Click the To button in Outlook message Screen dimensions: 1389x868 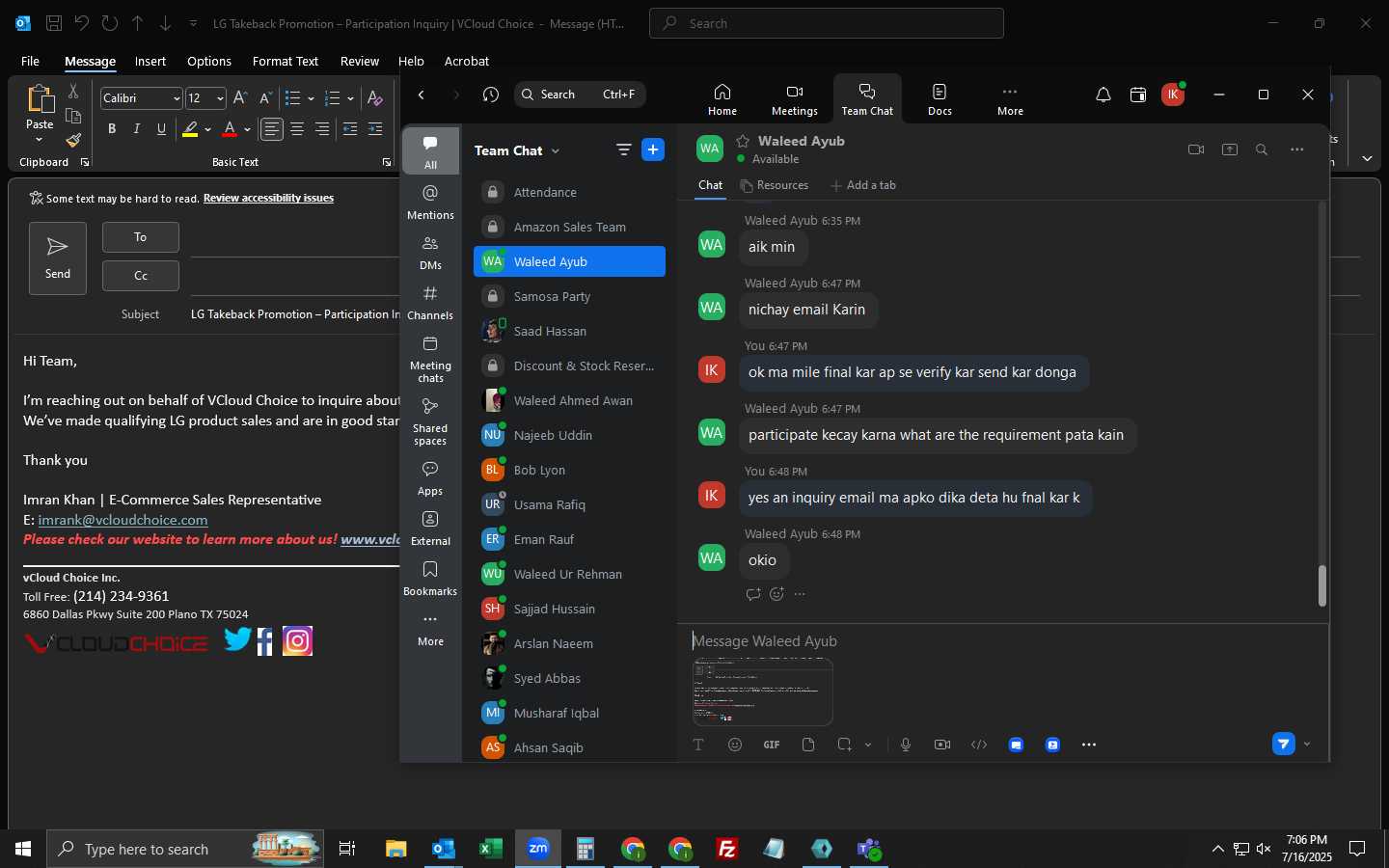pyautogui.click(x=141, y=237)
